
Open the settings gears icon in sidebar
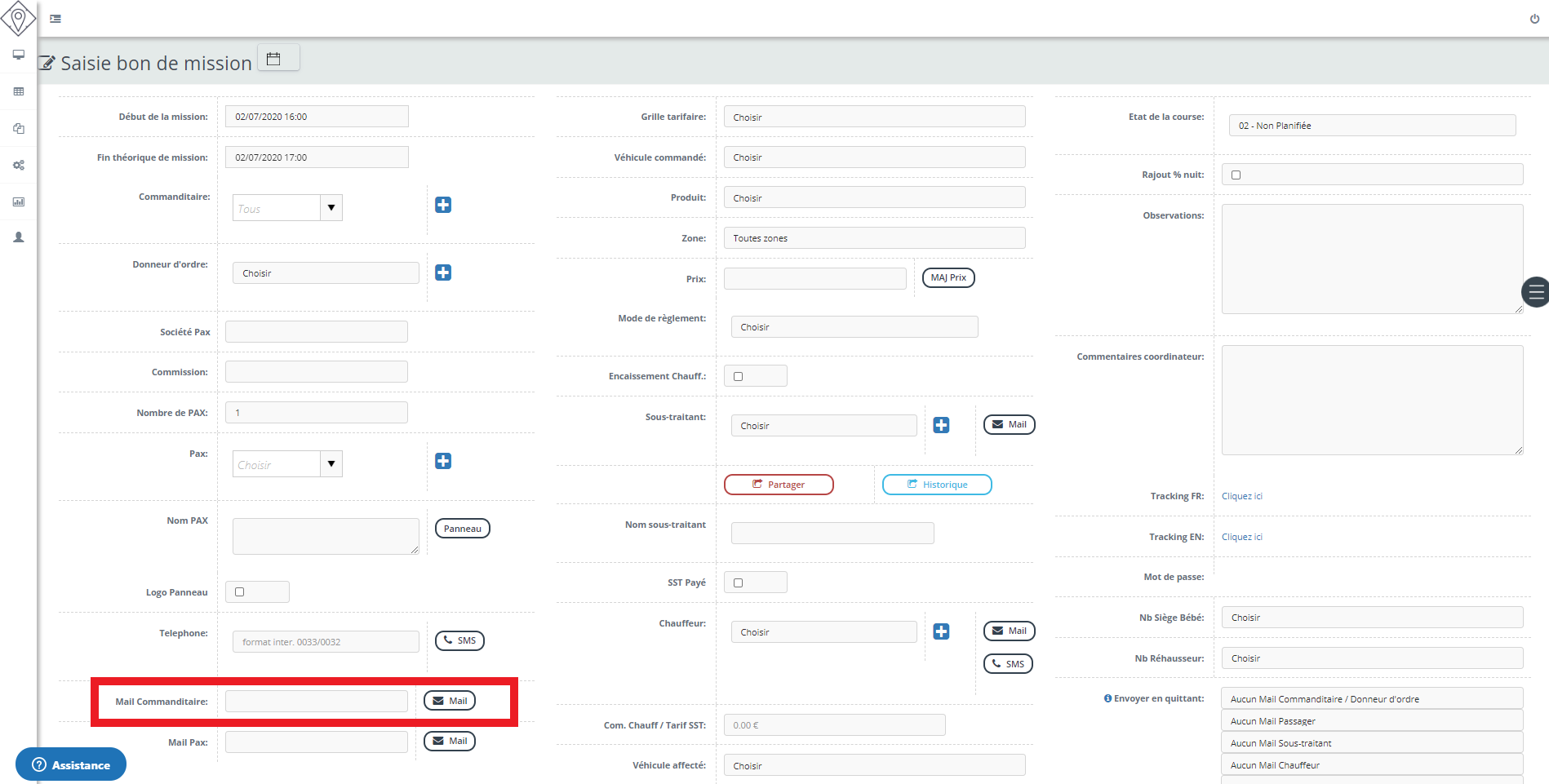click(x=18, y=165)
